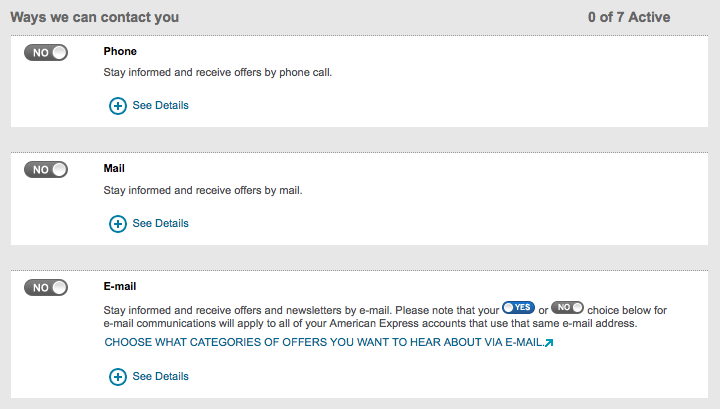Screen dimensions: 720x409
Task: Click the inline YES toggle example icon
Action: click(x=519, y=308)
